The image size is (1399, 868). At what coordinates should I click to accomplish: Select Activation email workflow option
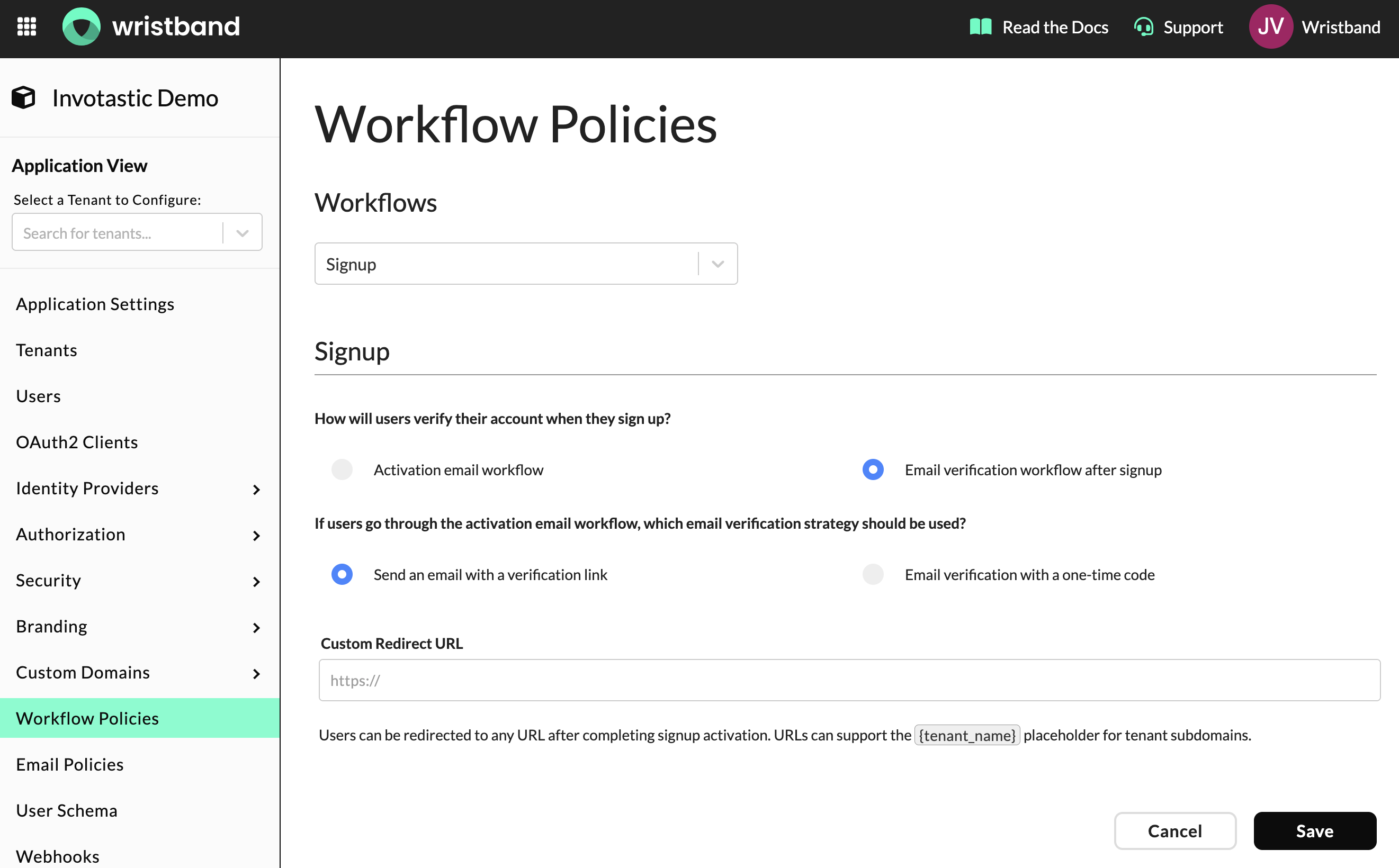click(x=342, y=469)
